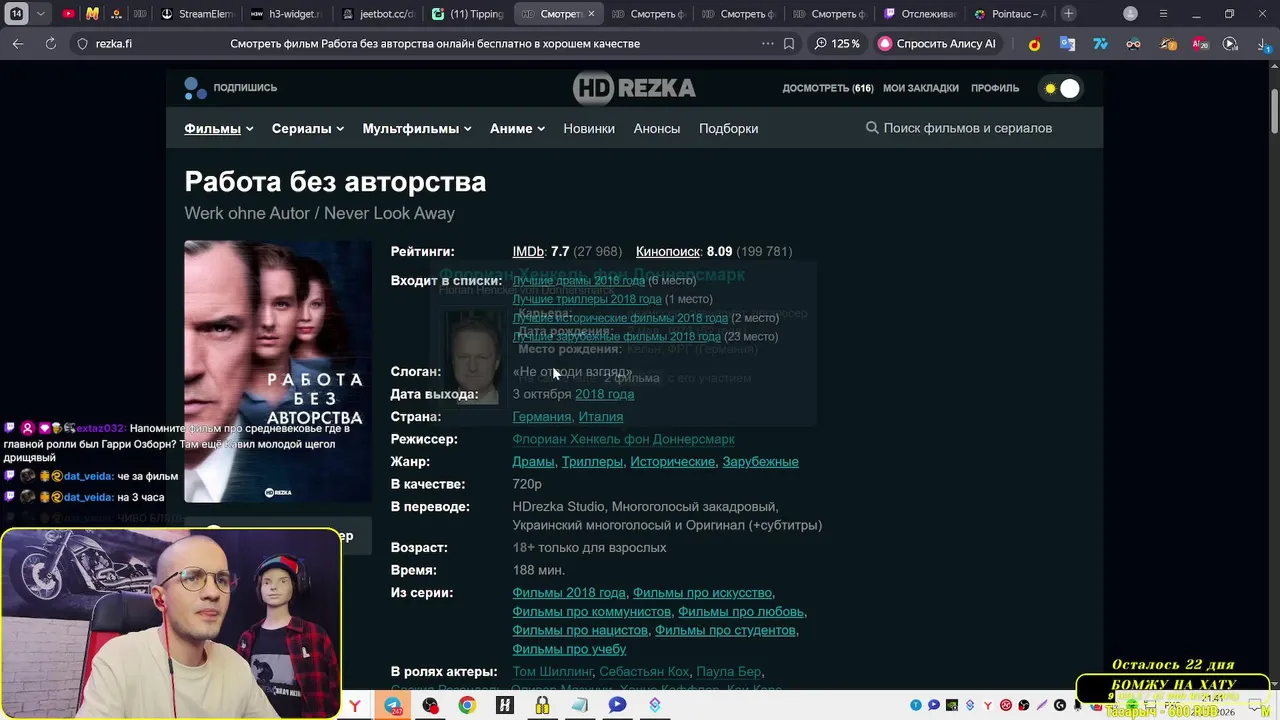
Task: Open Лучшие триллеры 2018 года list
Action: click(587, 299)
